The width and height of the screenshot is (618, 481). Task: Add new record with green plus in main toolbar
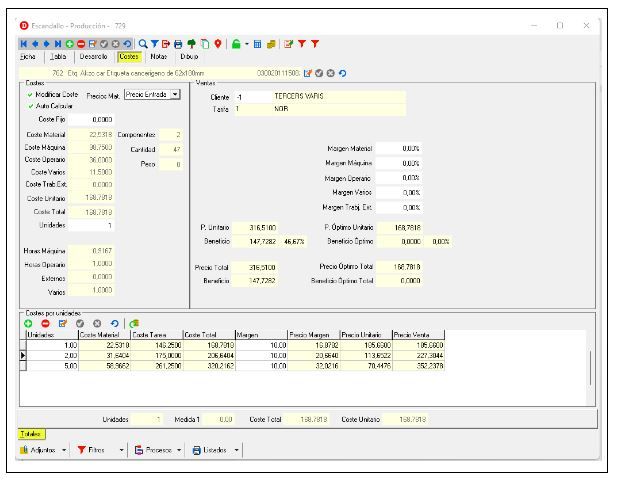[x=69, y=44]
